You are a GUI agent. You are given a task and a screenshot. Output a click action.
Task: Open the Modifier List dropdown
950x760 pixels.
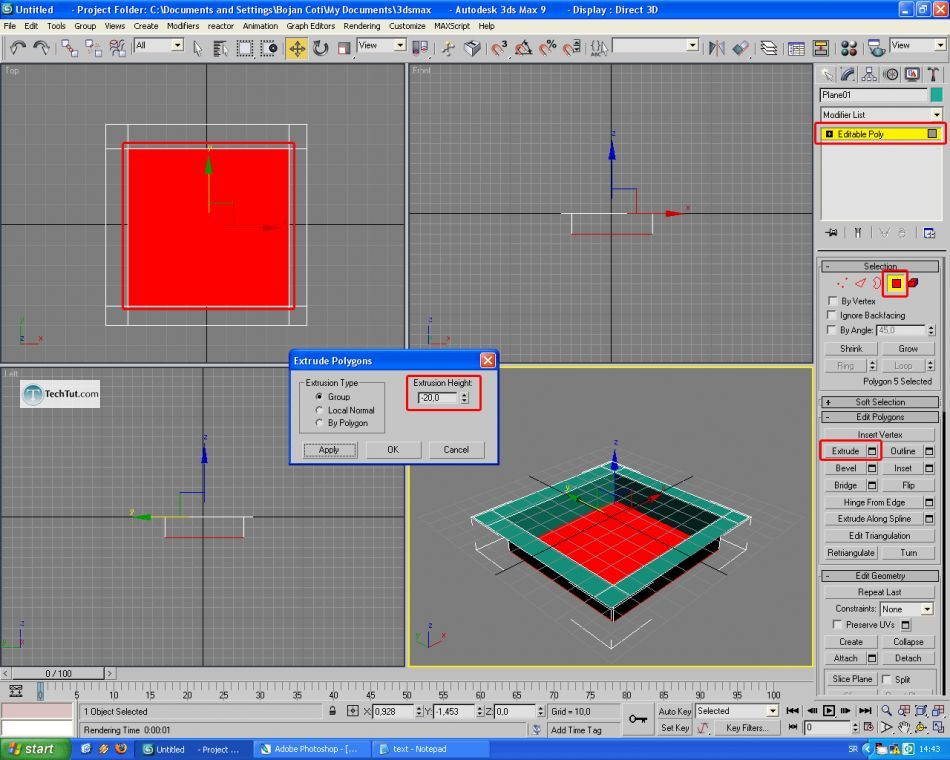click(x=880, y=114)
